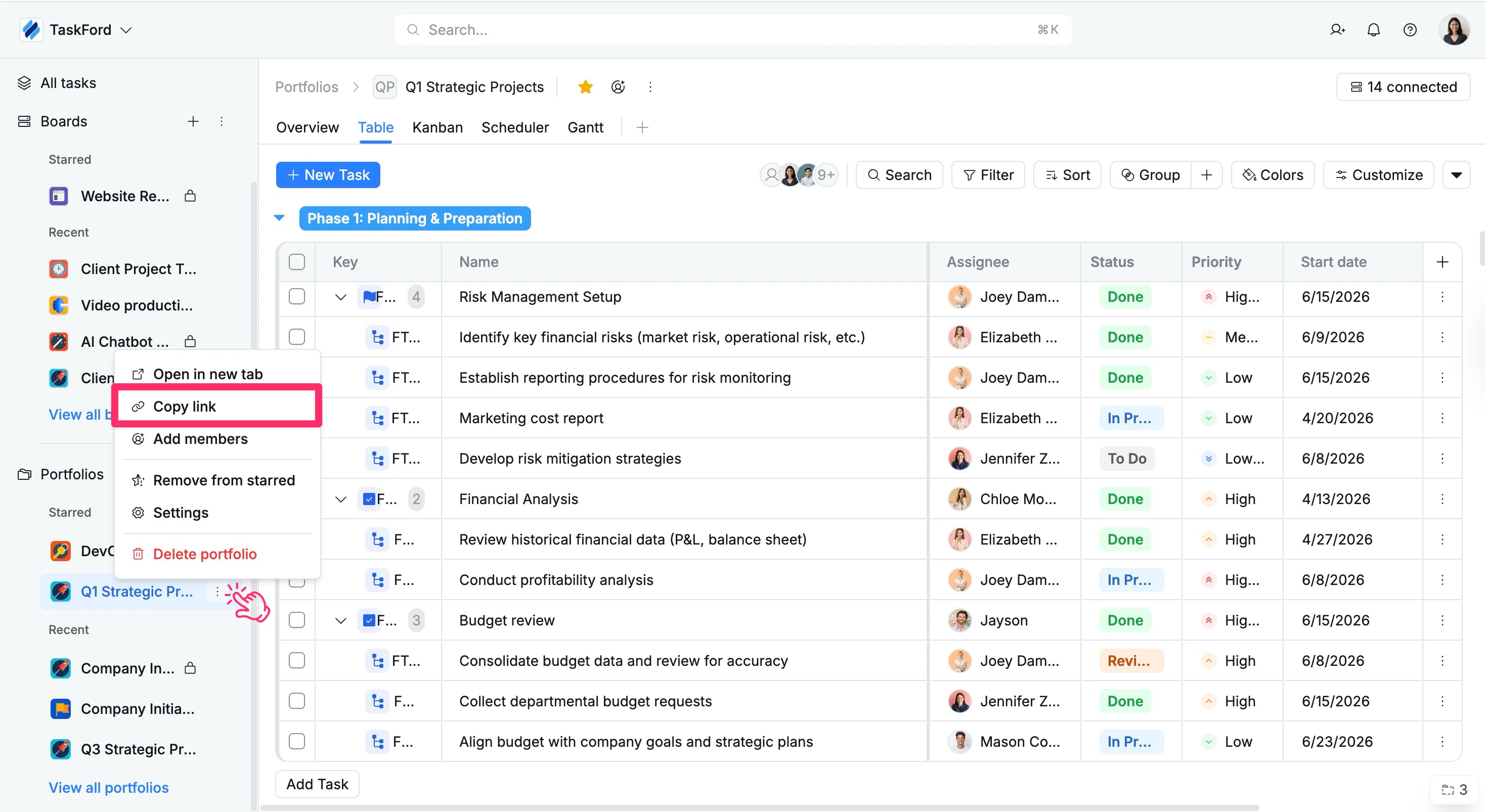Click the Add Task button
This screenshot has width=1485, height=812.
point(317,784)
